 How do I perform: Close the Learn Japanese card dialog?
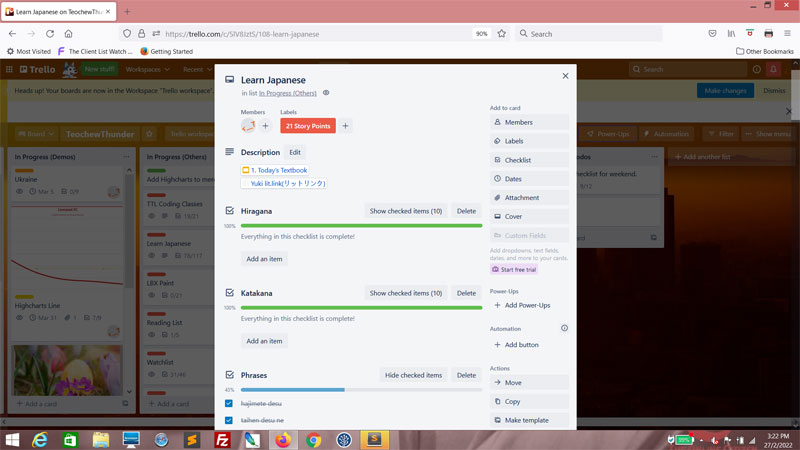pyautogui.click(x=565, y=76)
